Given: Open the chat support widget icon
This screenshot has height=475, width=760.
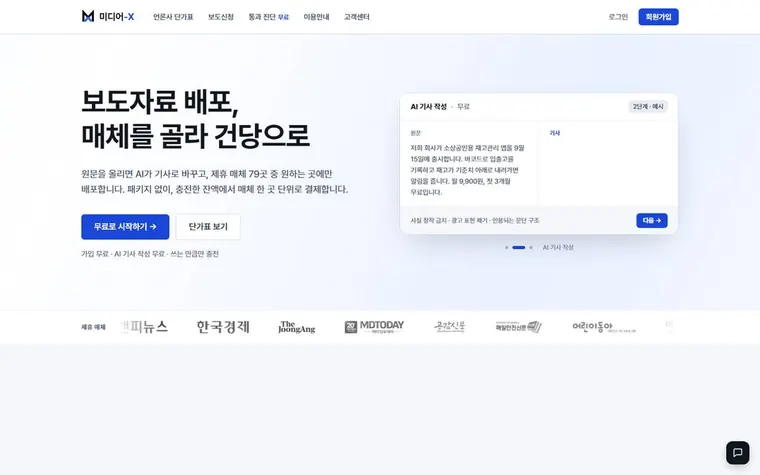Looking at the screenshot, I should click(x=737, y=453).
